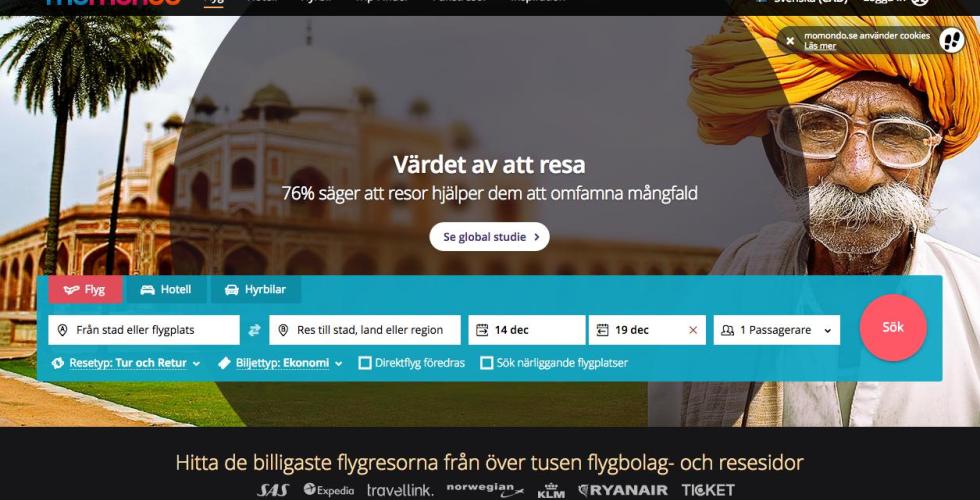Follow the Läs mer cookie link
The height and width of the screenshot is (500, 980).
819,46
